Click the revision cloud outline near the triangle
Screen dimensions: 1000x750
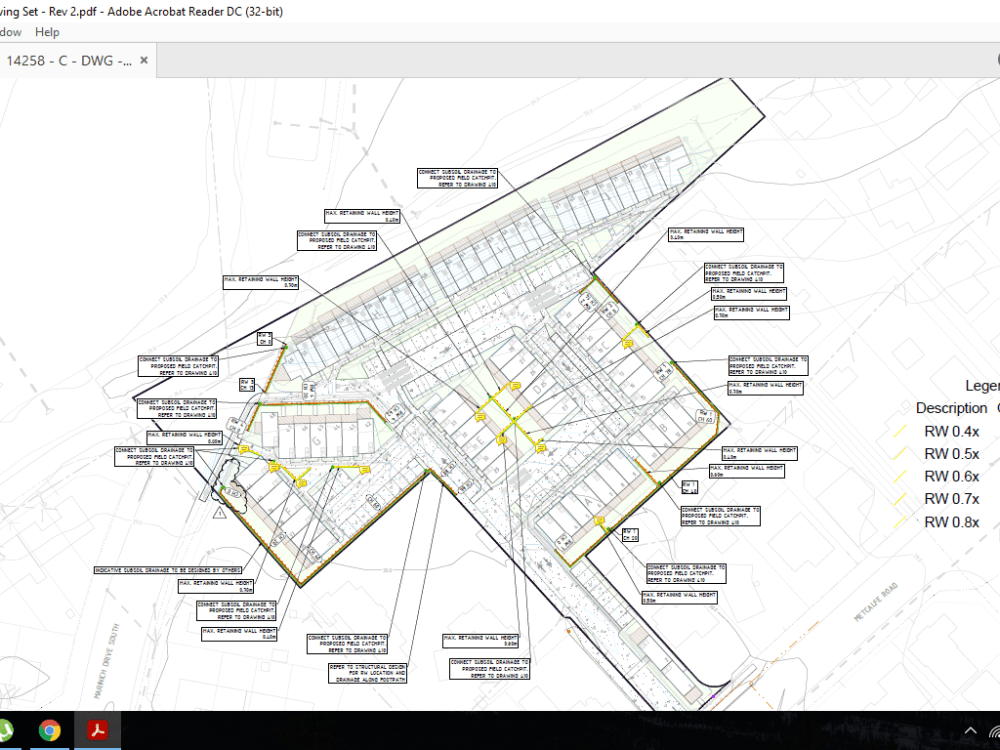[x=232, y=487]
